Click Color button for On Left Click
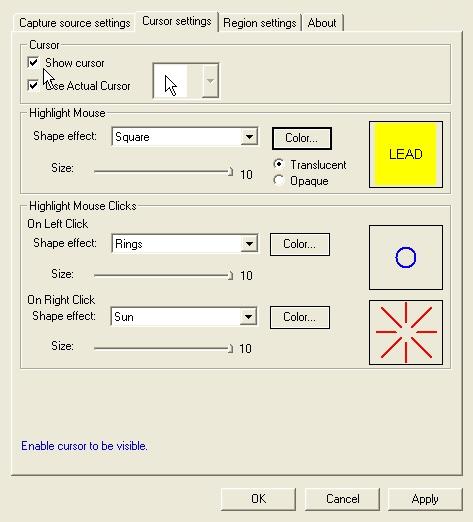The width and height of the screenshot is (473, 522). tap(300, 244)
